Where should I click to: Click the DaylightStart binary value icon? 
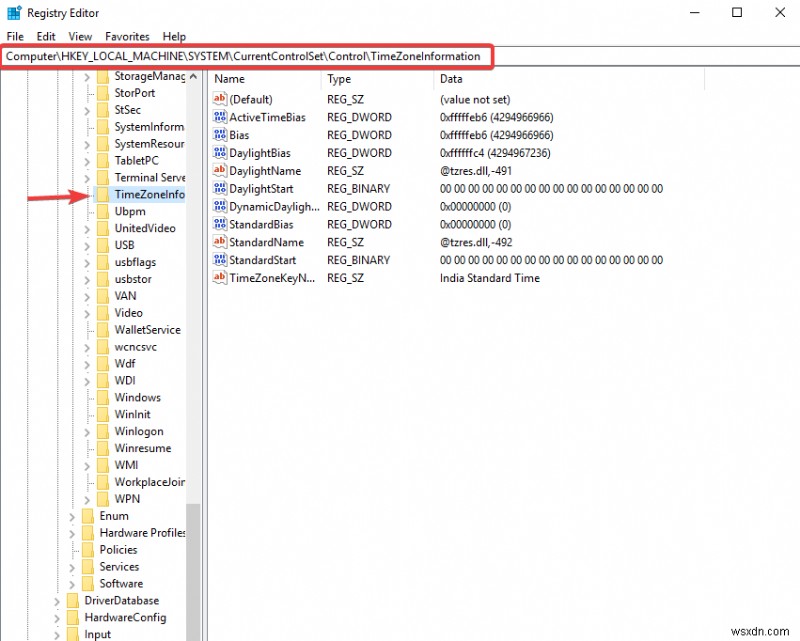pyautogui.click(x=220, y=189)
